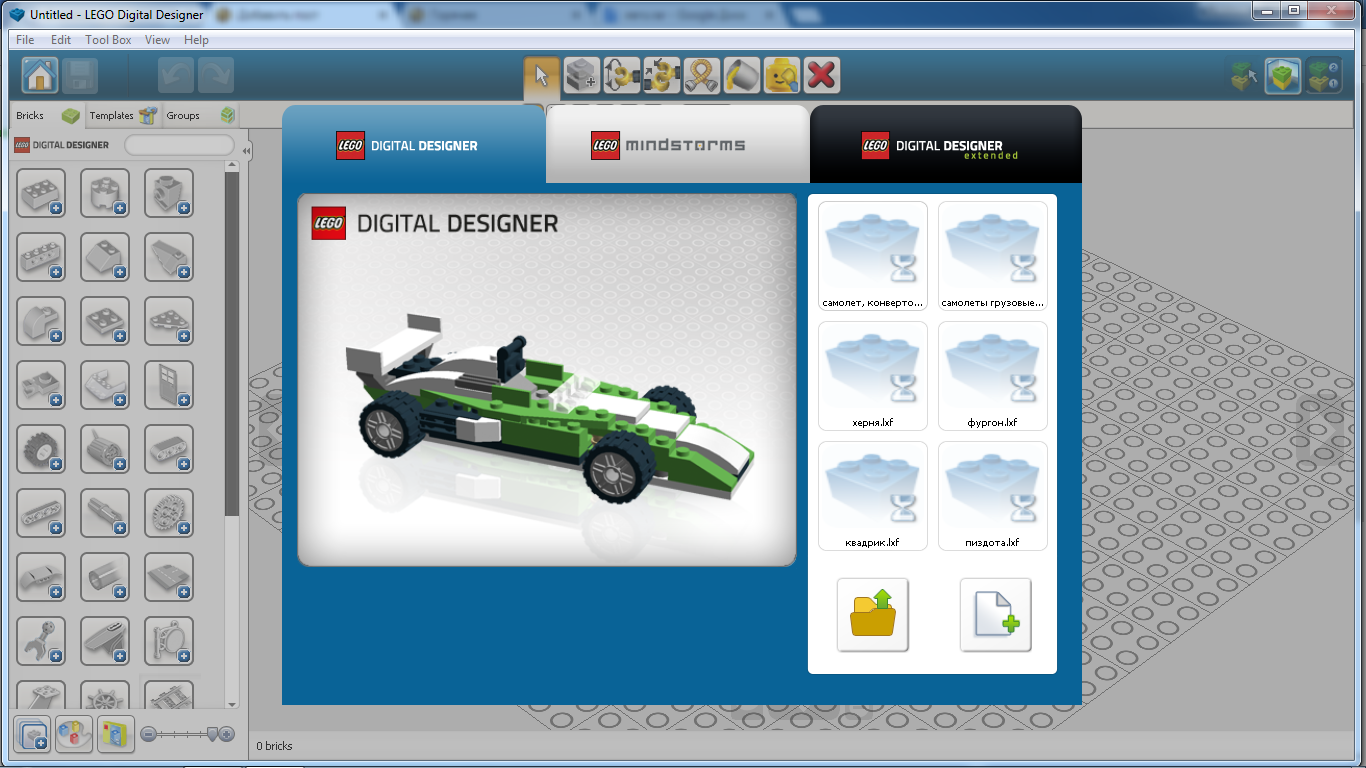Open the Tool Box menu
Image resolution: width=1366 pixels, height=768 pixels.
pos(108,40)
